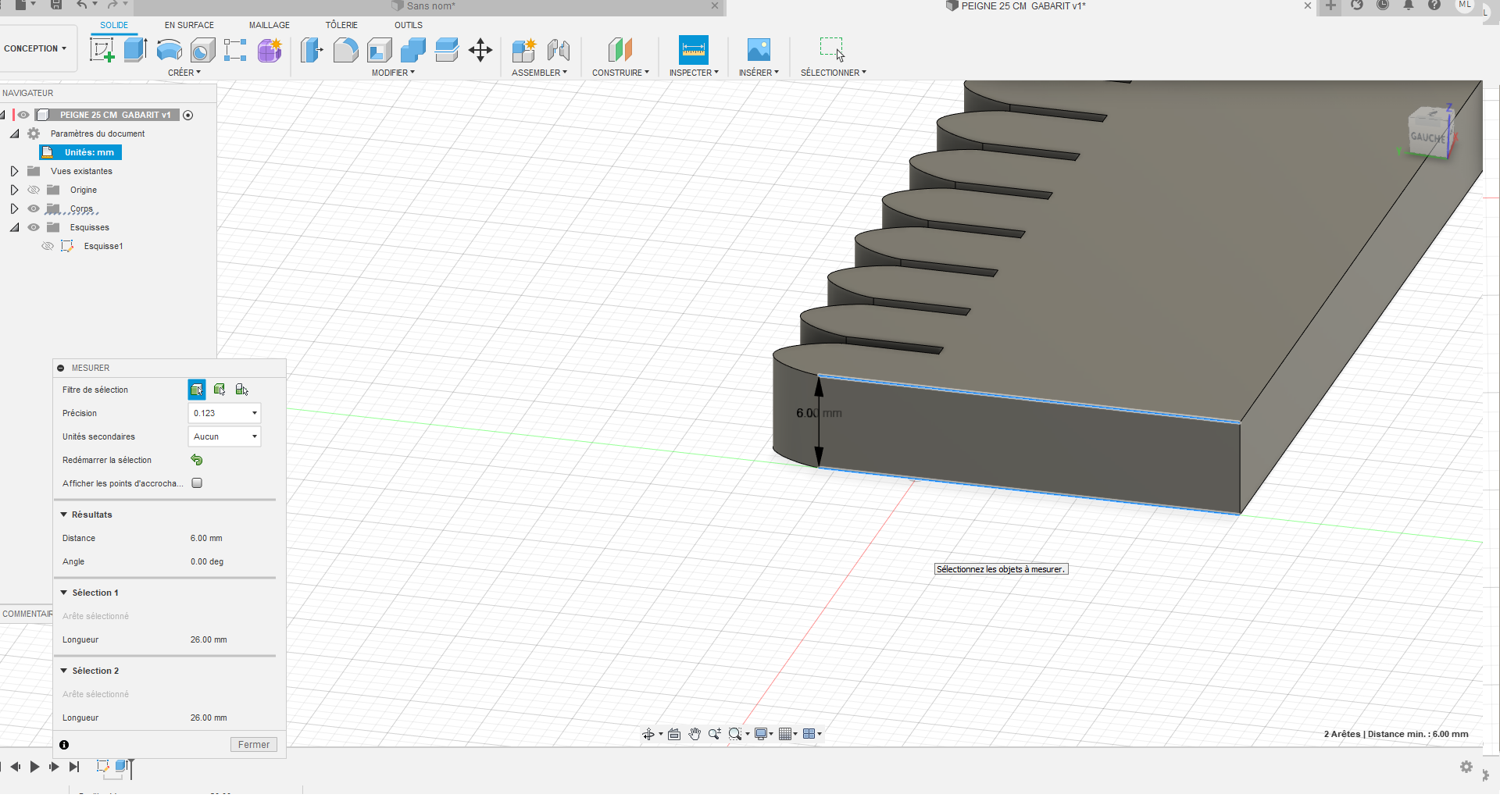
Task: Select the Extrude tool icon
Action: (x=135, y=50)
